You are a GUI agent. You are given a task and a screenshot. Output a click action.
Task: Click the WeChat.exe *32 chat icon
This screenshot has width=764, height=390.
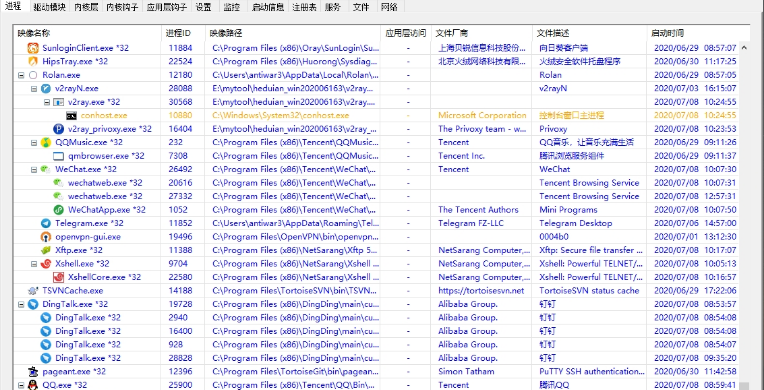tap(46, 169)
